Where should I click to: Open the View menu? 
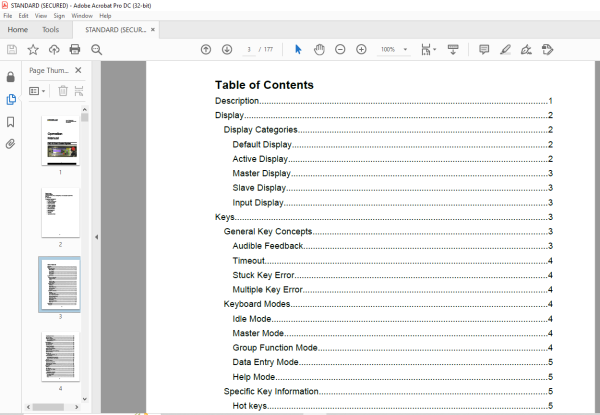click(x=41, y=16)
